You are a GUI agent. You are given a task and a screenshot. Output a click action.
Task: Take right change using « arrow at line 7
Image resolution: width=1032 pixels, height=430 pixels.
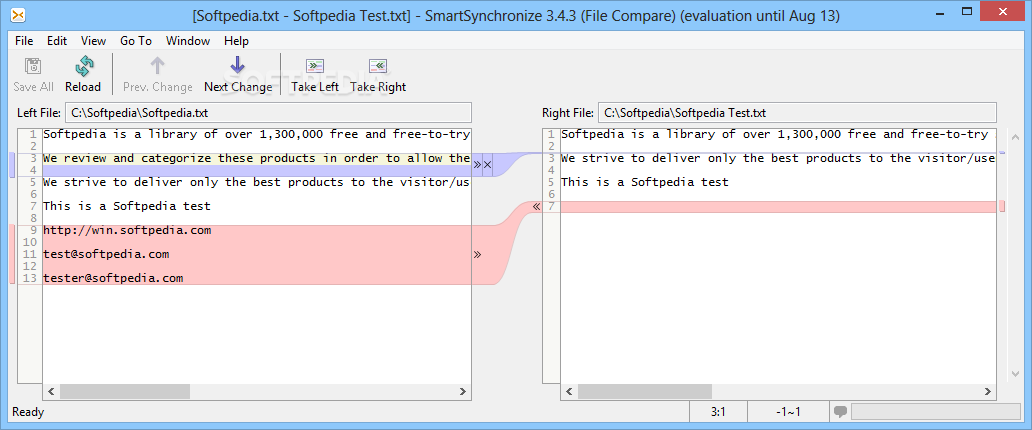pos(536,207)
